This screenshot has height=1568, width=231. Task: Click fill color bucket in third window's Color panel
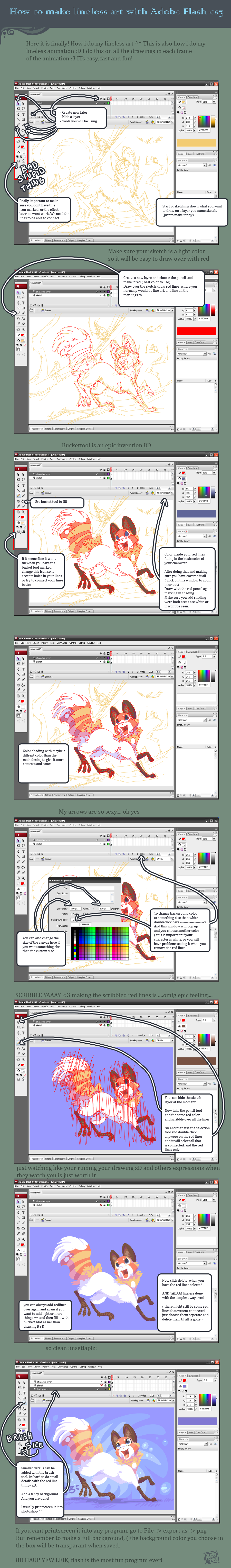(180, 478)
